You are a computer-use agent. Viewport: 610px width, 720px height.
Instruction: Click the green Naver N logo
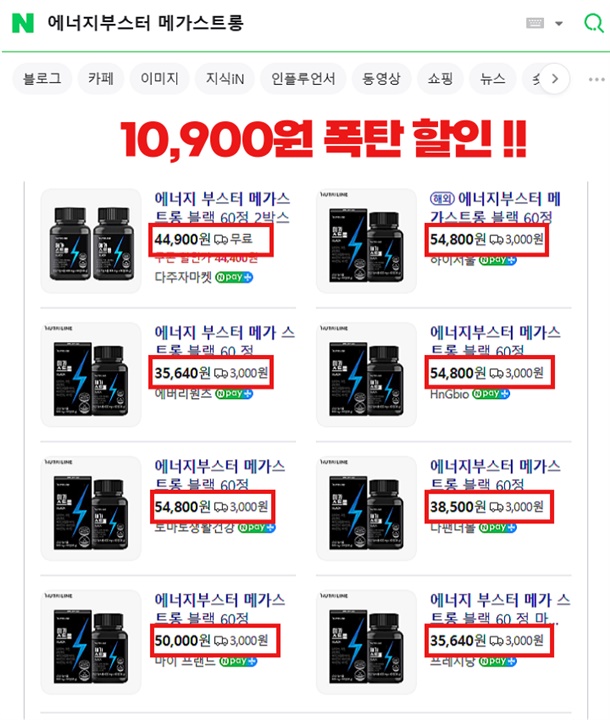[23, 23]
